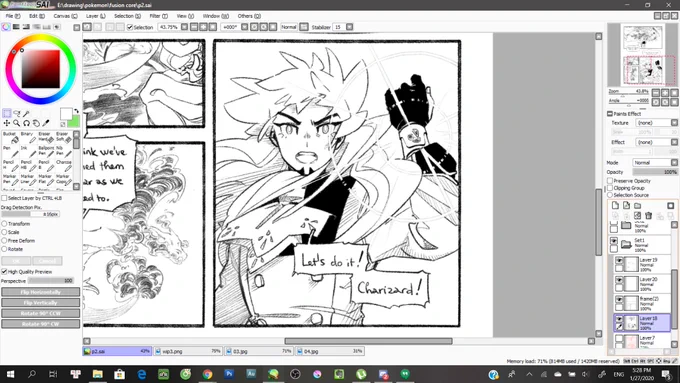
Task: Select the move tool
Action: point(7,123)
